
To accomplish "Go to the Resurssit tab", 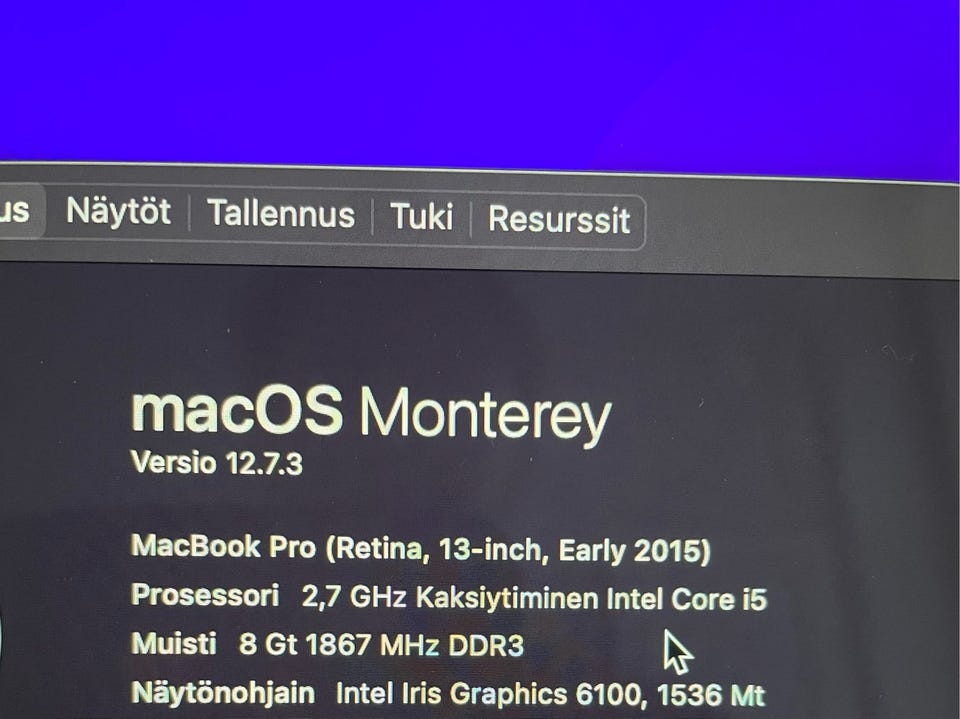I will (x=558, y=220).
